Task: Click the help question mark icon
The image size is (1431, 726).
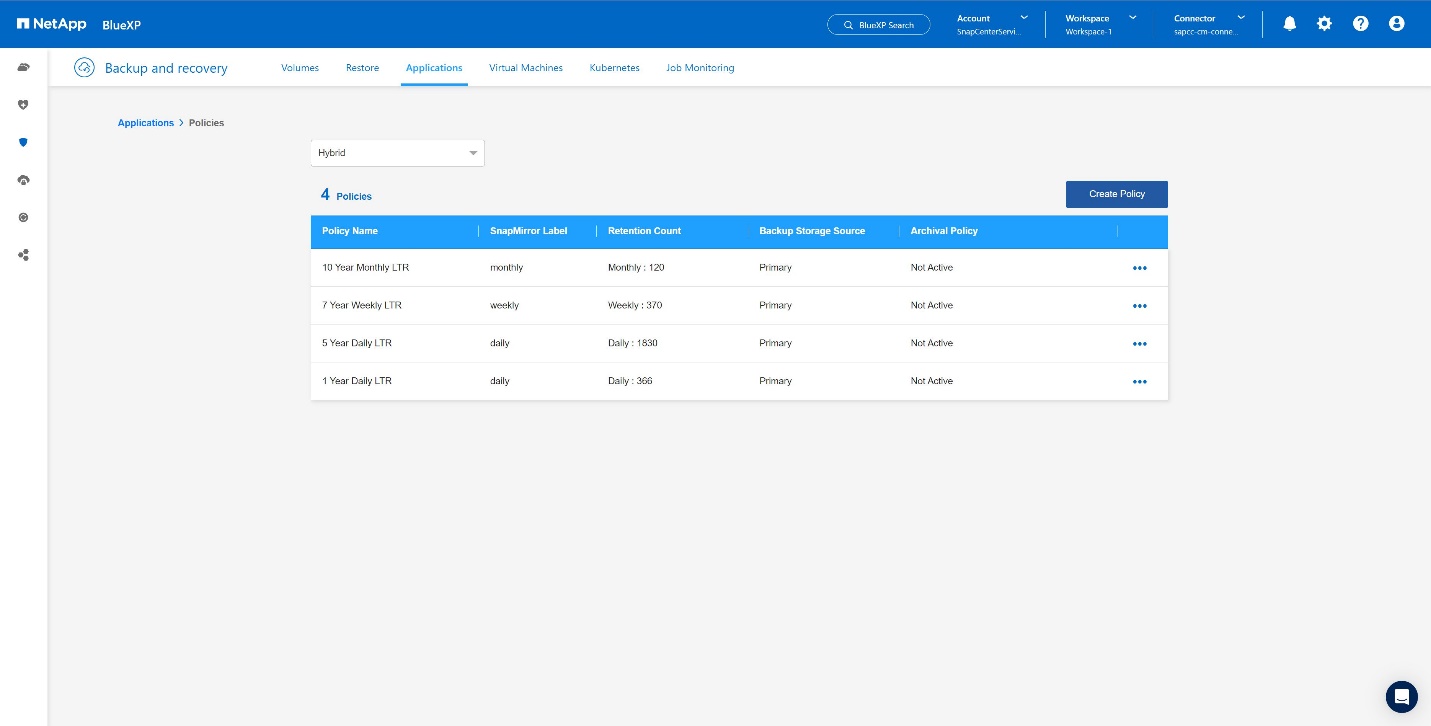Action: click(1360, 24)
